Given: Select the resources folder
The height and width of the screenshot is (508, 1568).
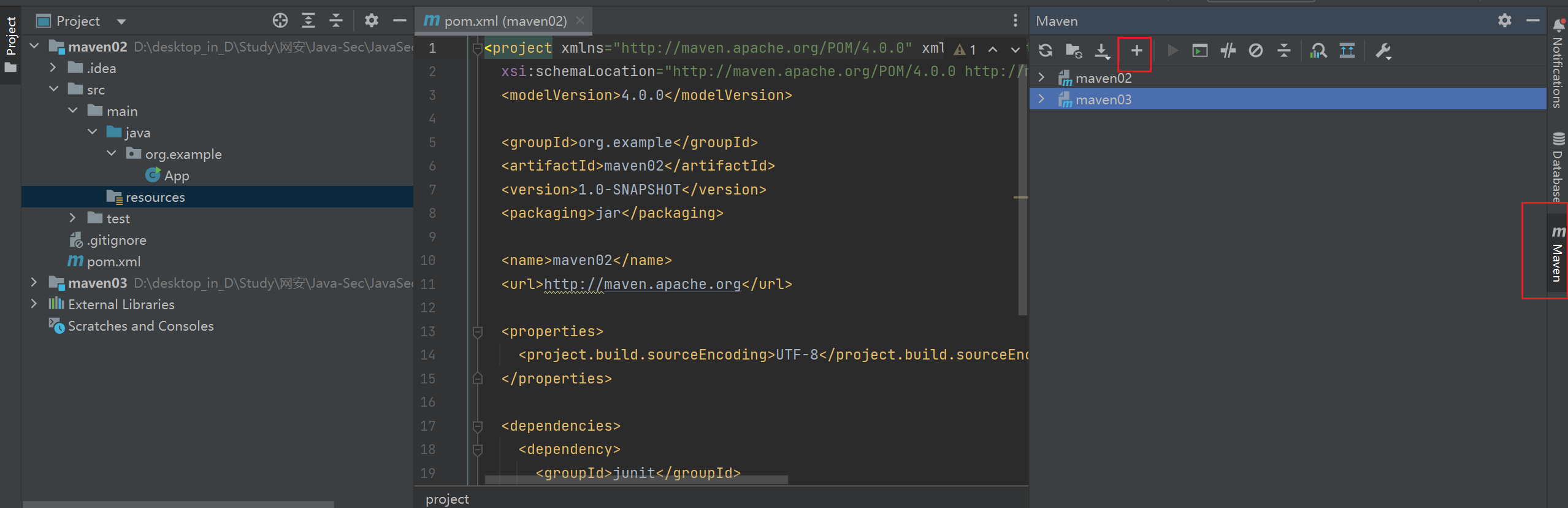Looking at the screenshot, I should tap(217, 197).
